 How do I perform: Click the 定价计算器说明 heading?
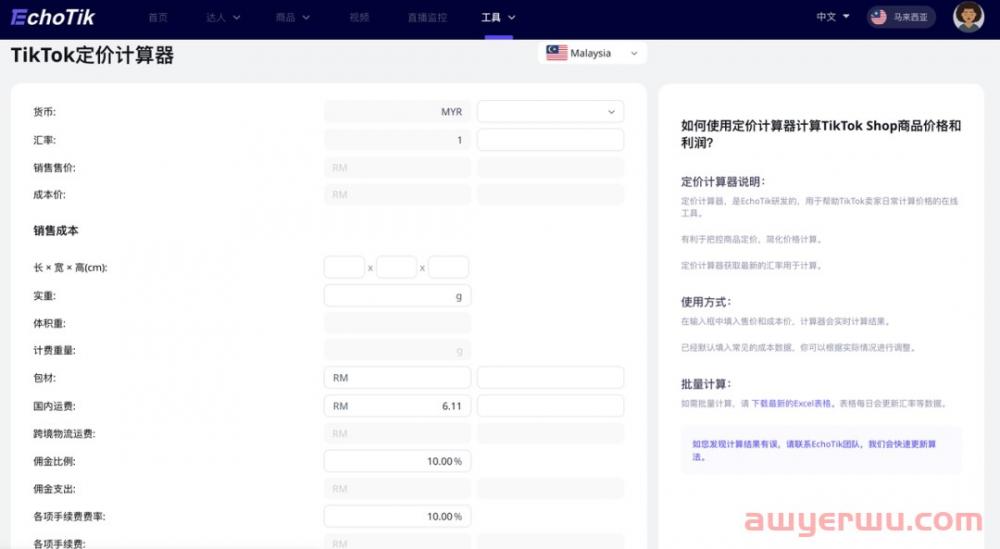pos(723,182)
